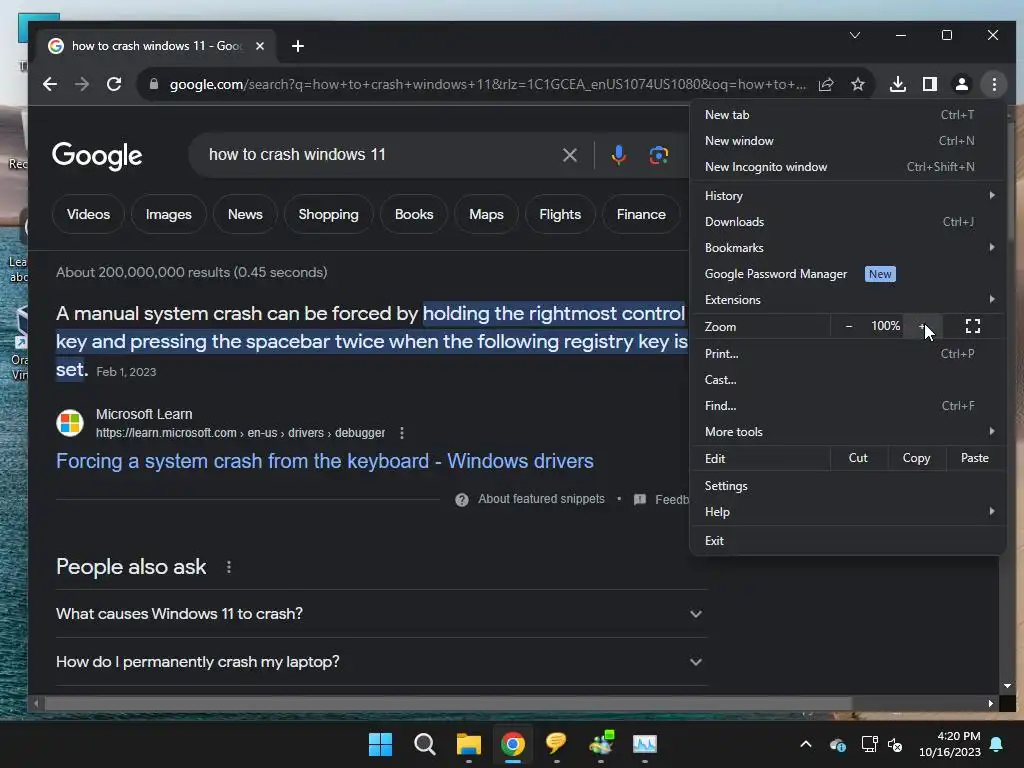
Task: Click the About featured snippets question icon
Action: 462,500
